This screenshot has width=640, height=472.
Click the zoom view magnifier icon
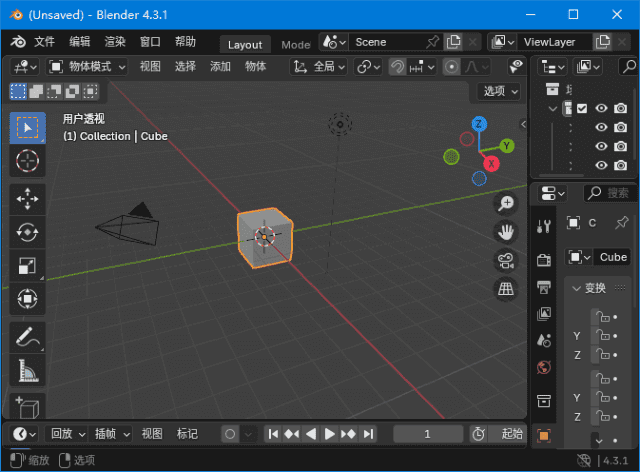(x=507, y=203)
